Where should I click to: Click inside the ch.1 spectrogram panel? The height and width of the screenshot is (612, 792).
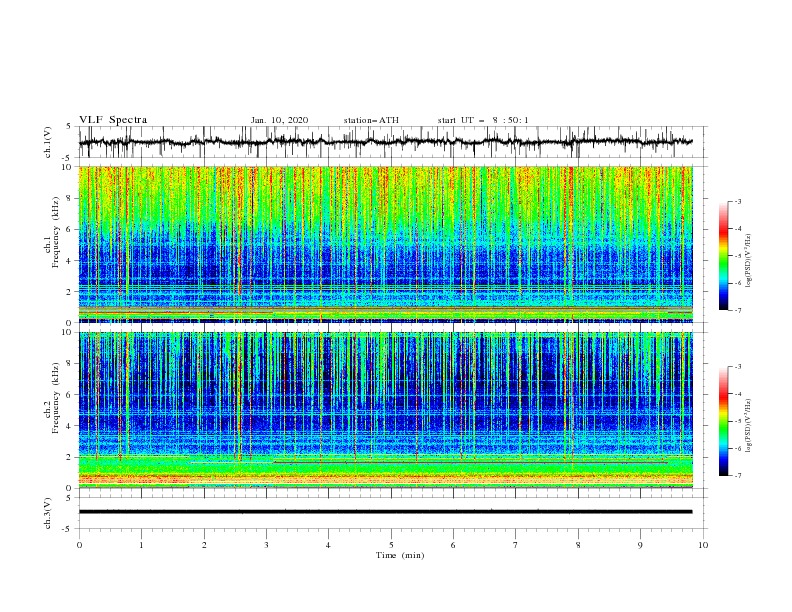pos(385,244)
